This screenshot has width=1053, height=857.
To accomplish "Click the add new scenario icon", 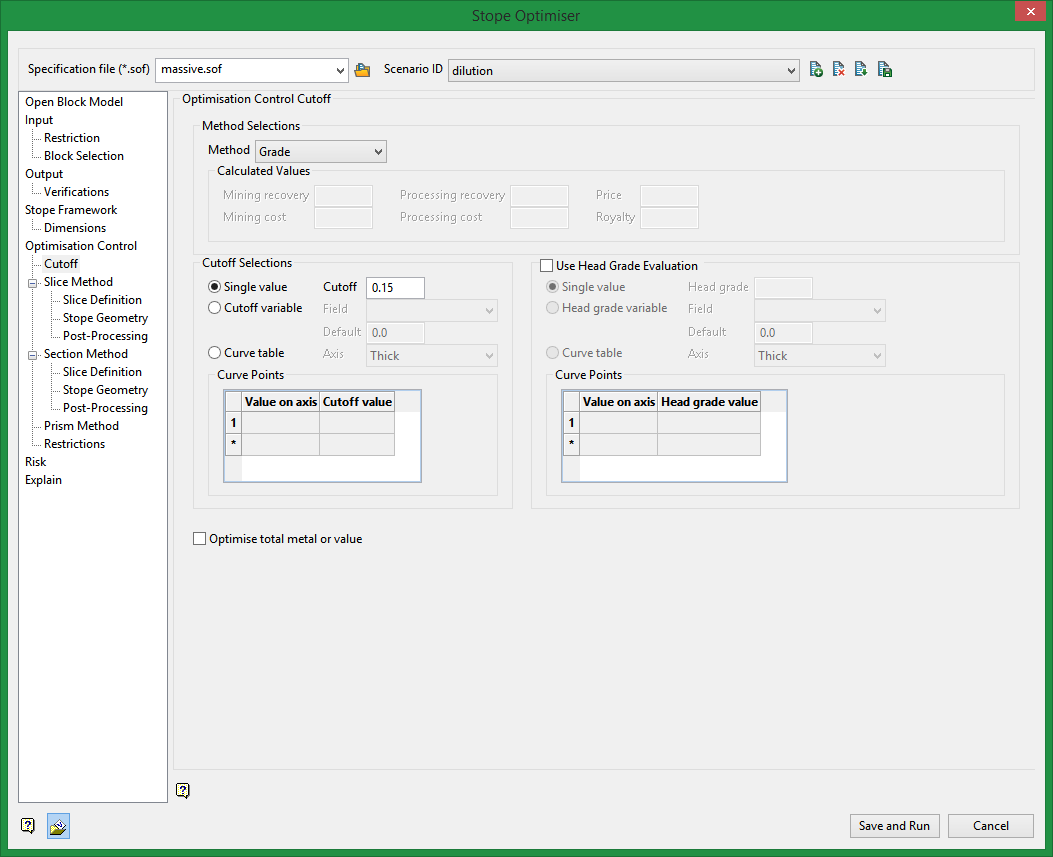I will [x=817, y=70].
